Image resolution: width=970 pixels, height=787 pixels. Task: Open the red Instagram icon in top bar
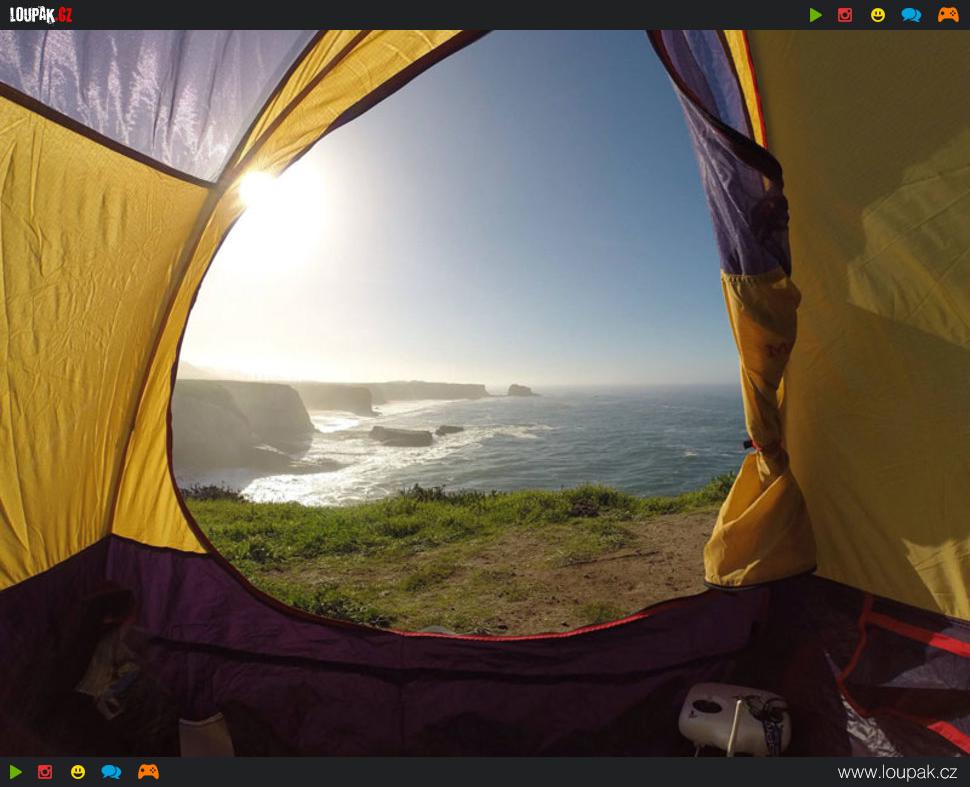(x=845, y=15)
